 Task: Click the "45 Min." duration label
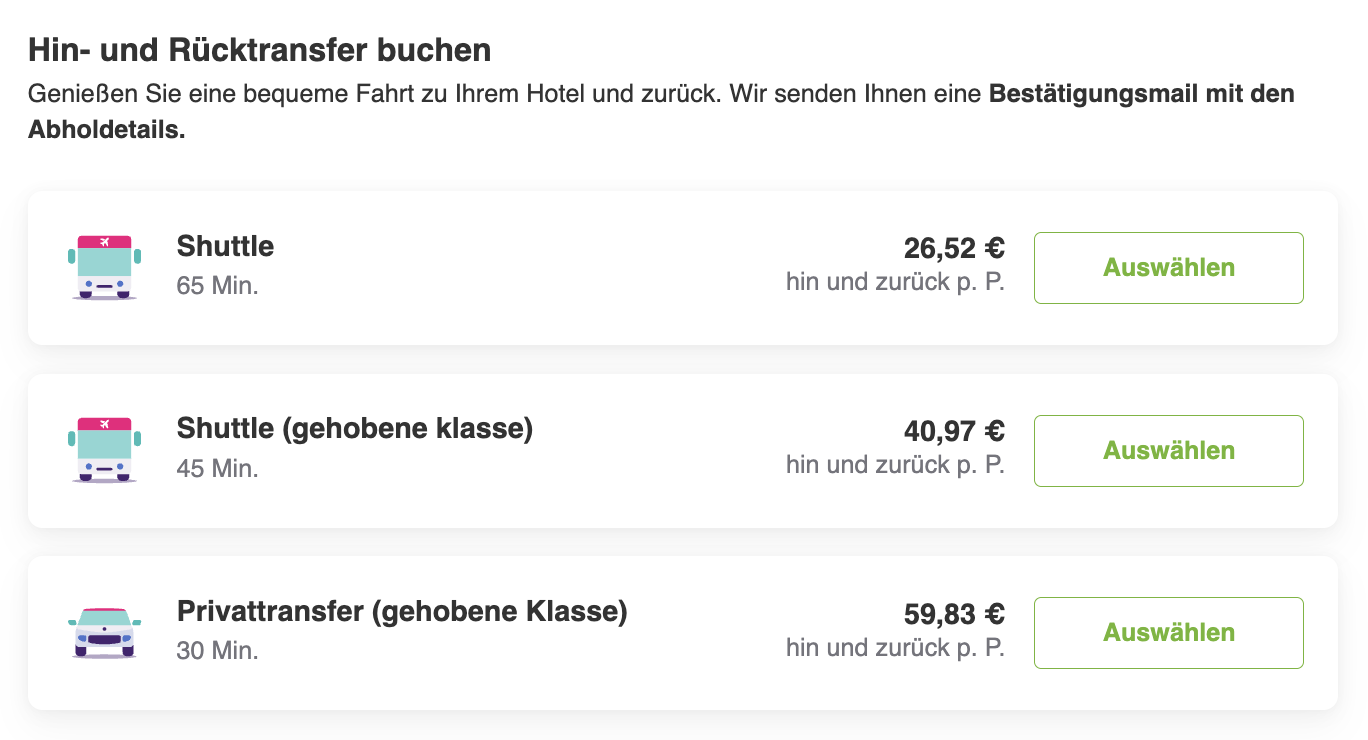217,468
